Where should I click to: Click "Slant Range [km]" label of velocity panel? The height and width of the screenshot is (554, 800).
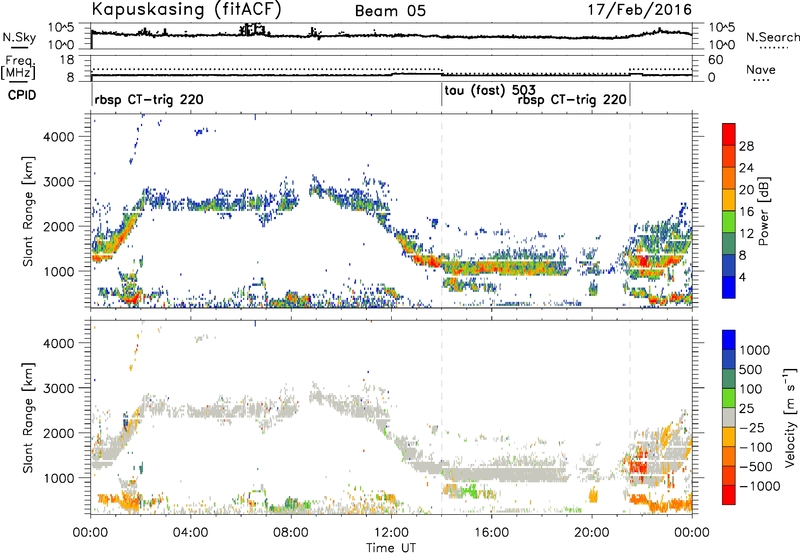tap(28, 417)
